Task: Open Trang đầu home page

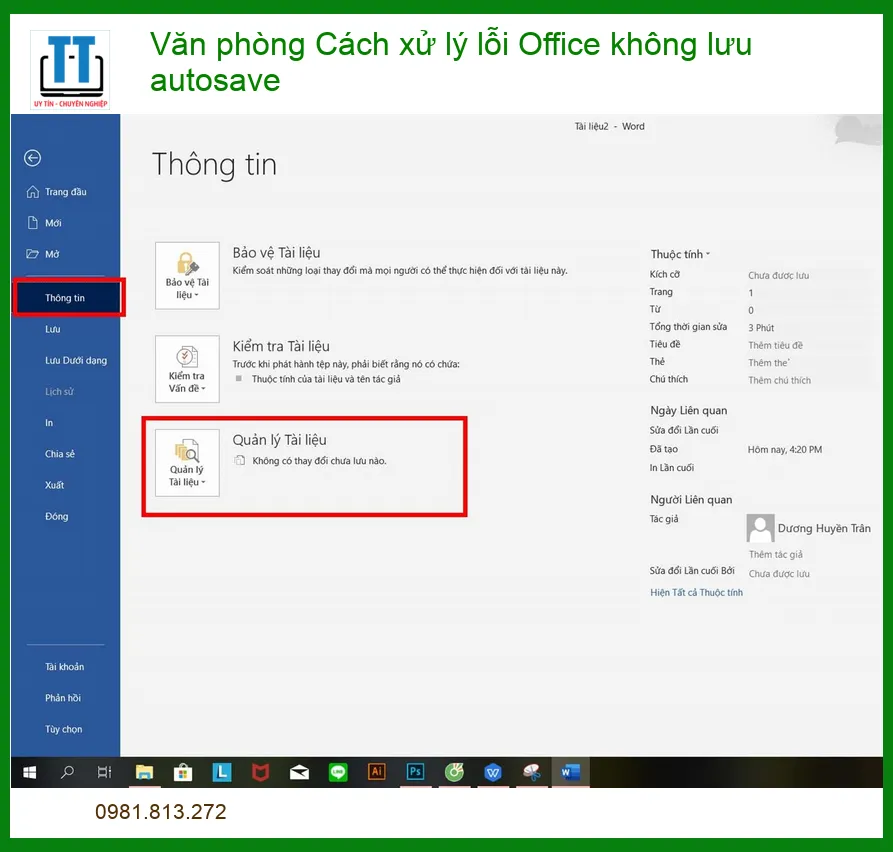Action: [x=56, y=192]
